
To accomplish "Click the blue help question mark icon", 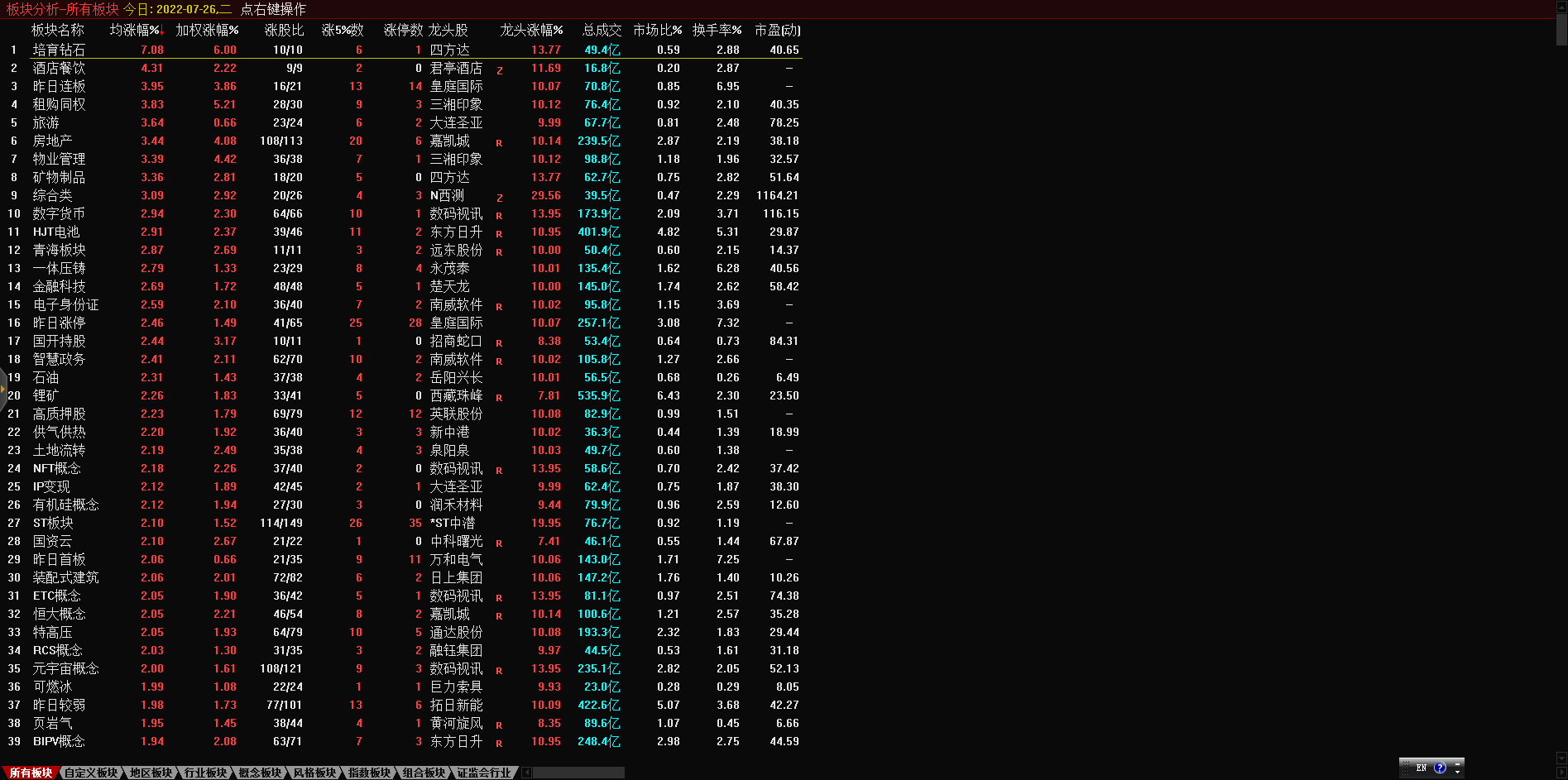I will pyautogui.click(x=1440, y=768).
